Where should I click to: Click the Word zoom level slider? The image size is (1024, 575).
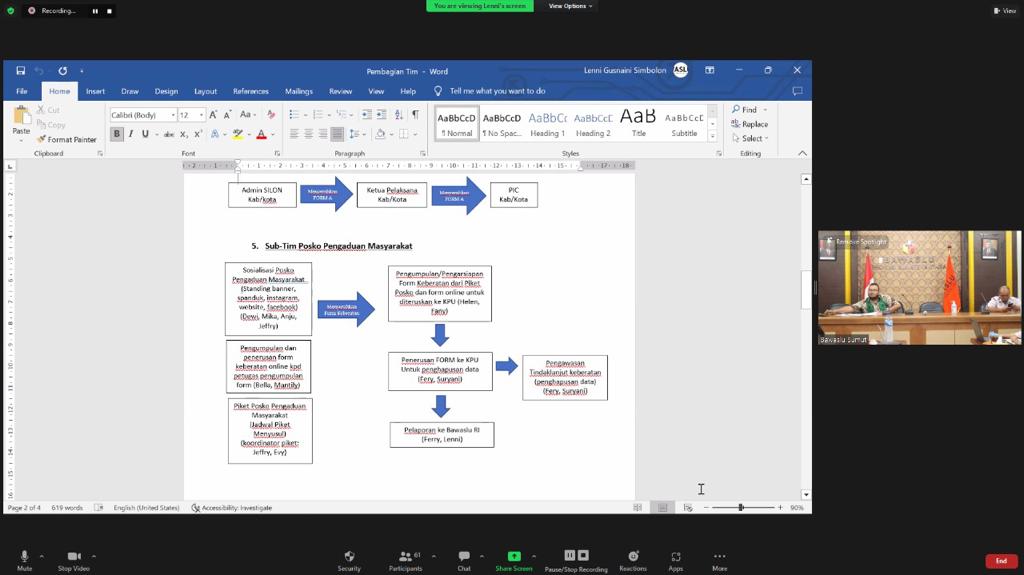pyautogui.click(x=741, y=508)
